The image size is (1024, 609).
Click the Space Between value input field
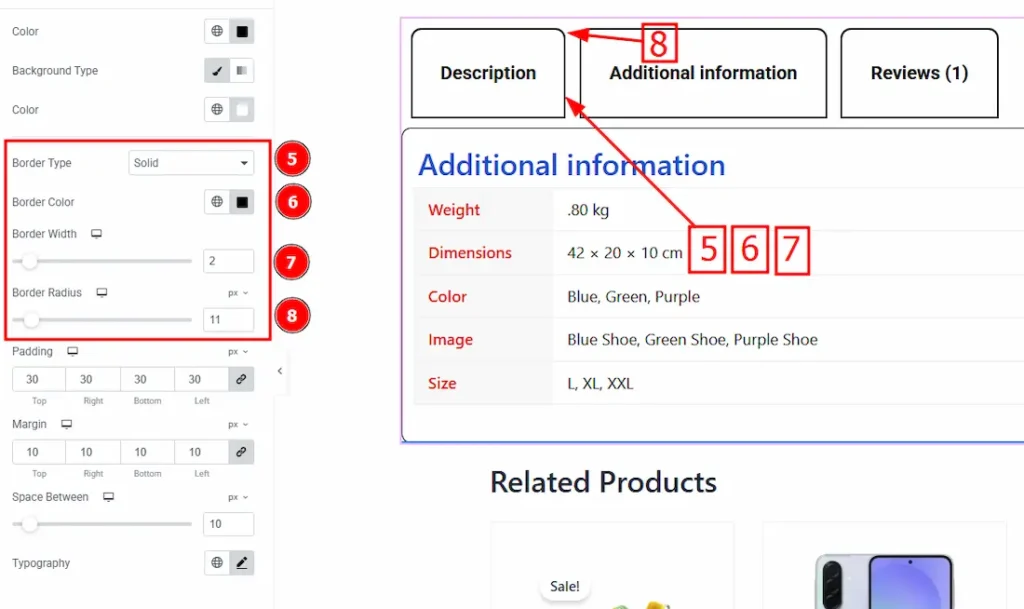pos(228,524)
